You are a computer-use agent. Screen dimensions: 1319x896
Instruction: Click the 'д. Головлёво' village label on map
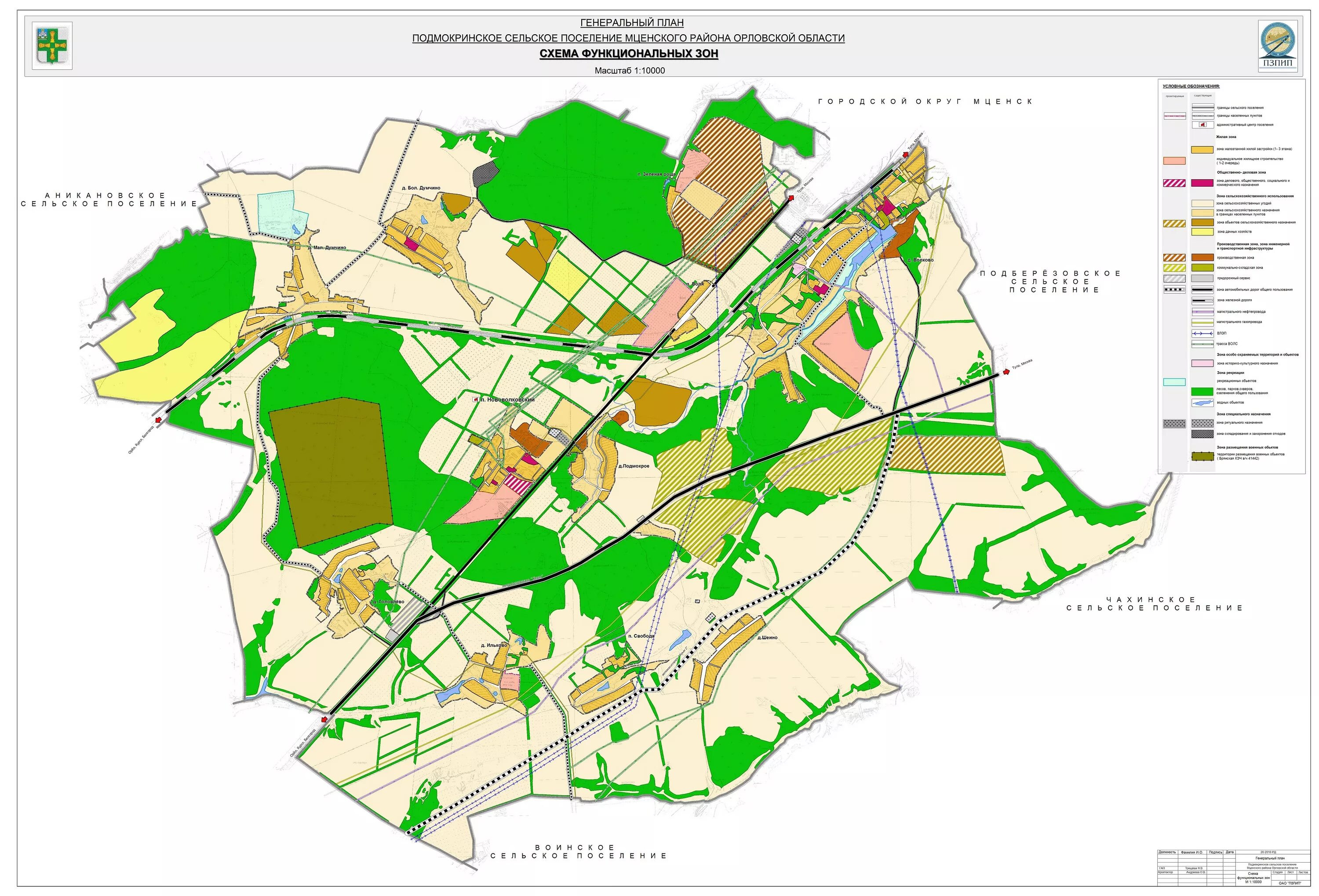pyautogui.click(x=388, y=602)
